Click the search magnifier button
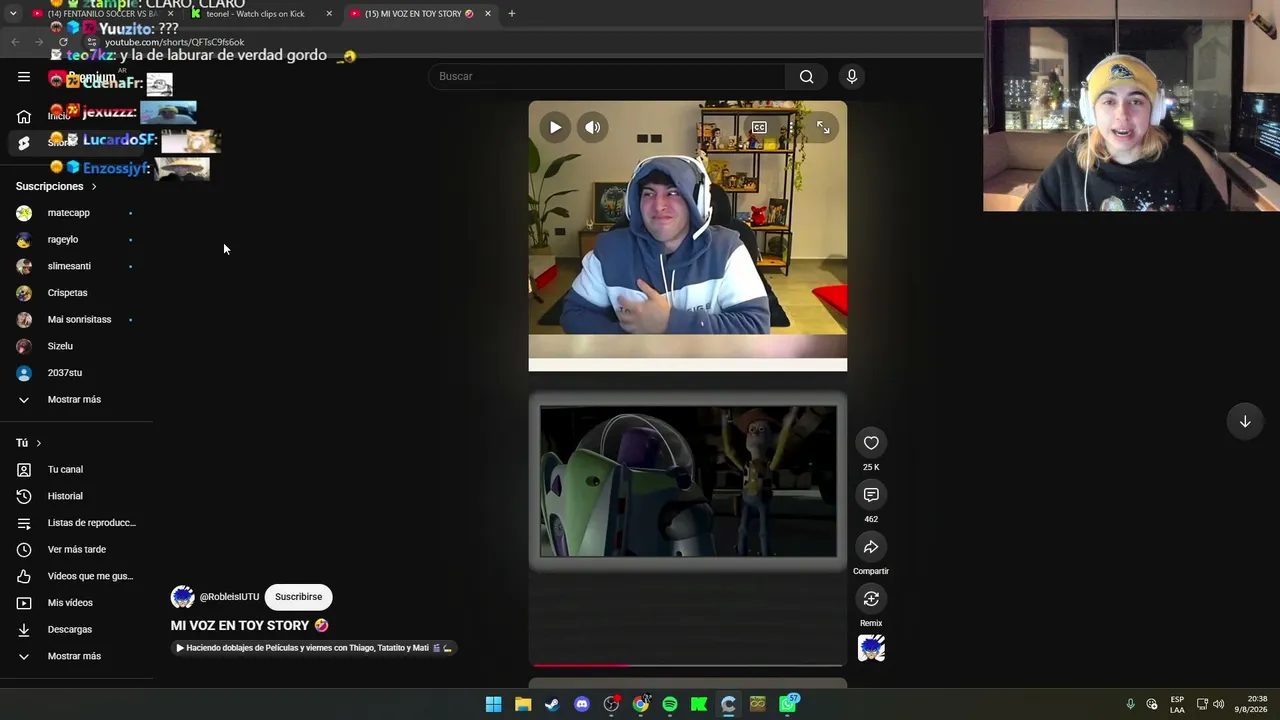The height and width of the screenshot is (720, 1280). (806, 77)
